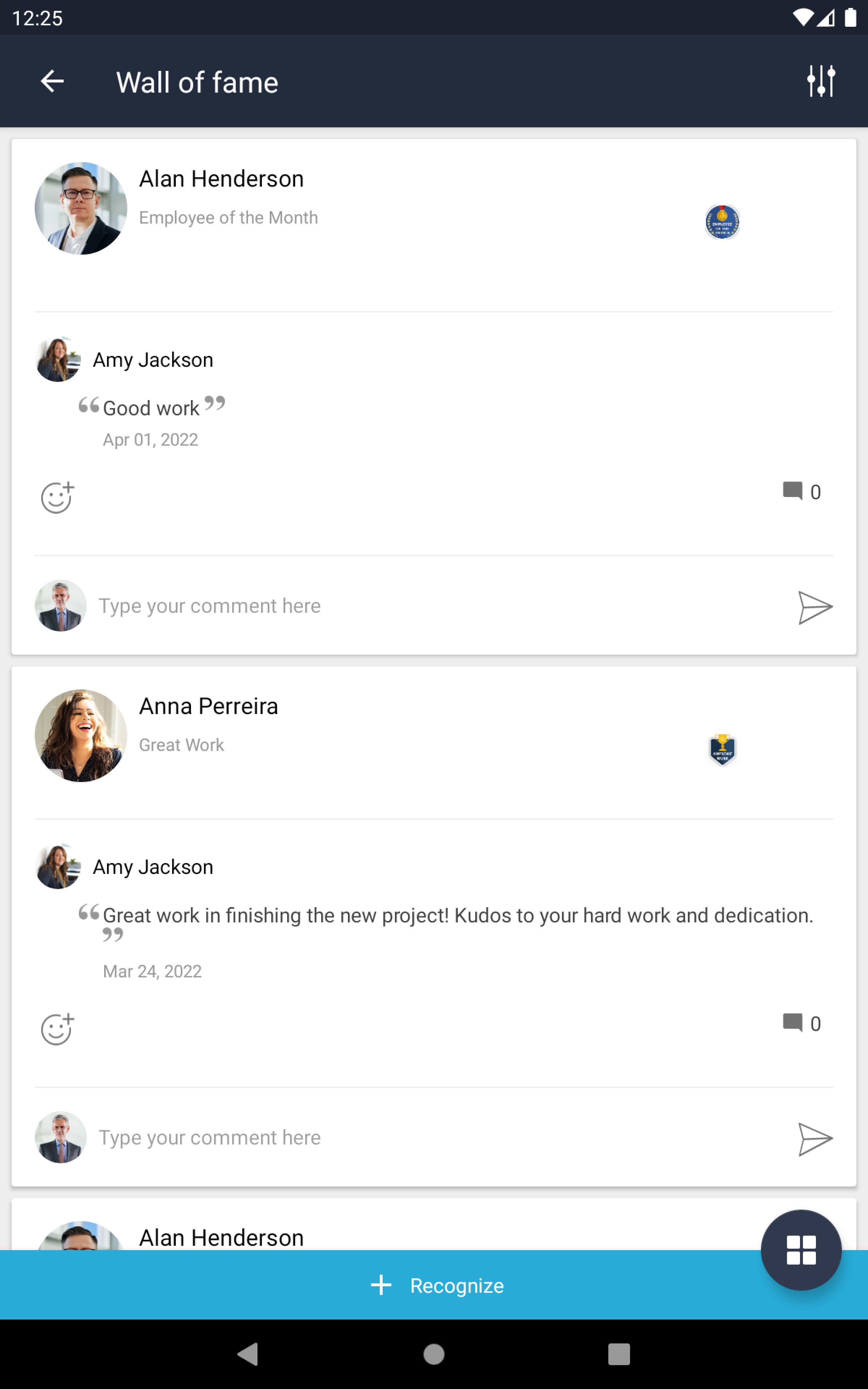Open the filter settings sliders icon
The height and width of the screenshot is (1389, 868).
tap(820, 81)
